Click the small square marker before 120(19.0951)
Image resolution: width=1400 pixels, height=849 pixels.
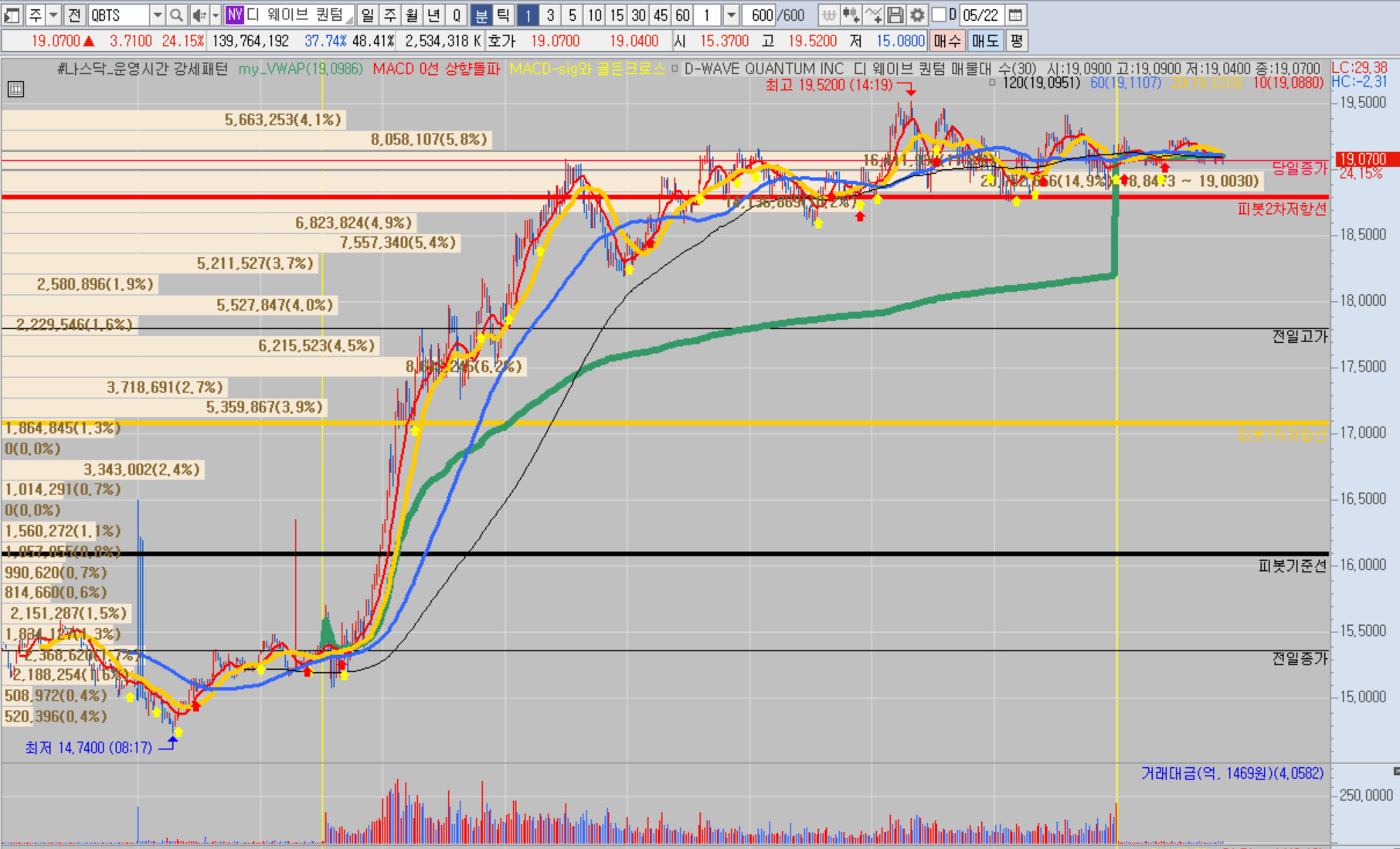993,83
